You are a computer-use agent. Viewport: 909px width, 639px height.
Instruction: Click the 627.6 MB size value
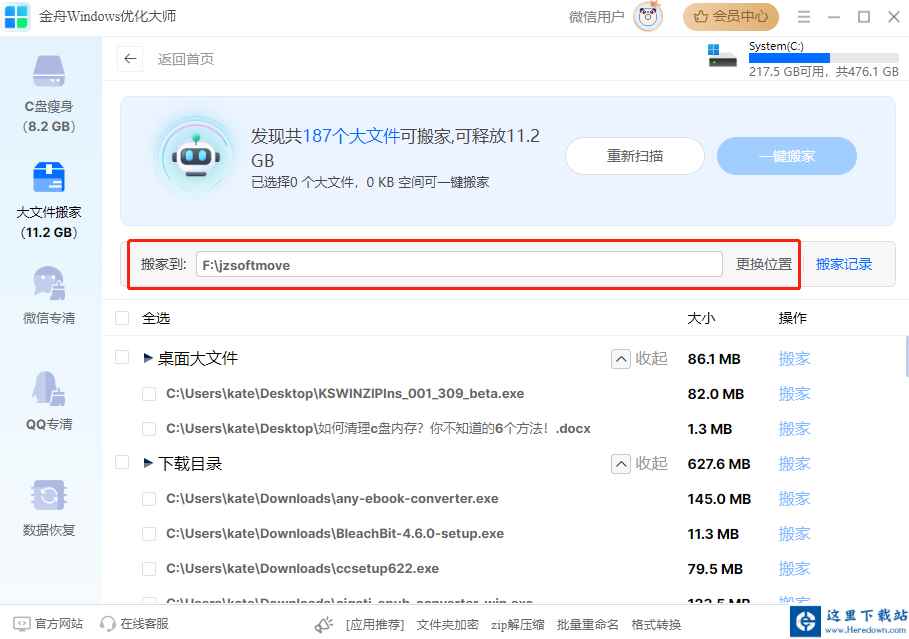pos(719,464)
